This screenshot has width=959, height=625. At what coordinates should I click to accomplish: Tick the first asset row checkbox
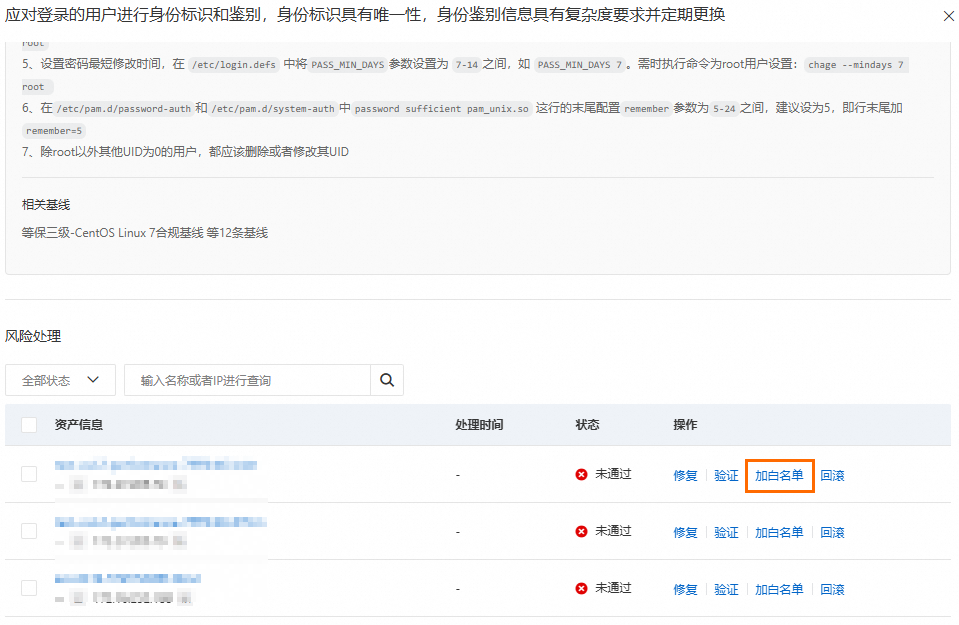[29, 474]
